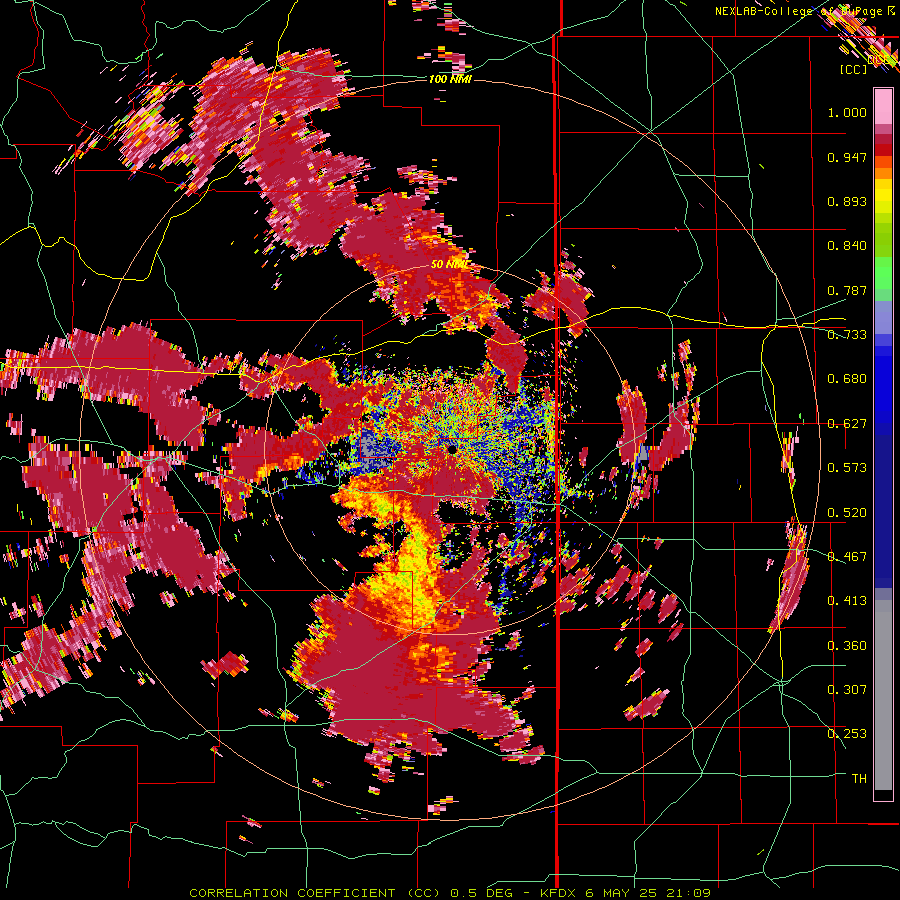Pick the light pink segment of the color scale
The width and height of the screenshot is (900, 900).
[883, 106]
